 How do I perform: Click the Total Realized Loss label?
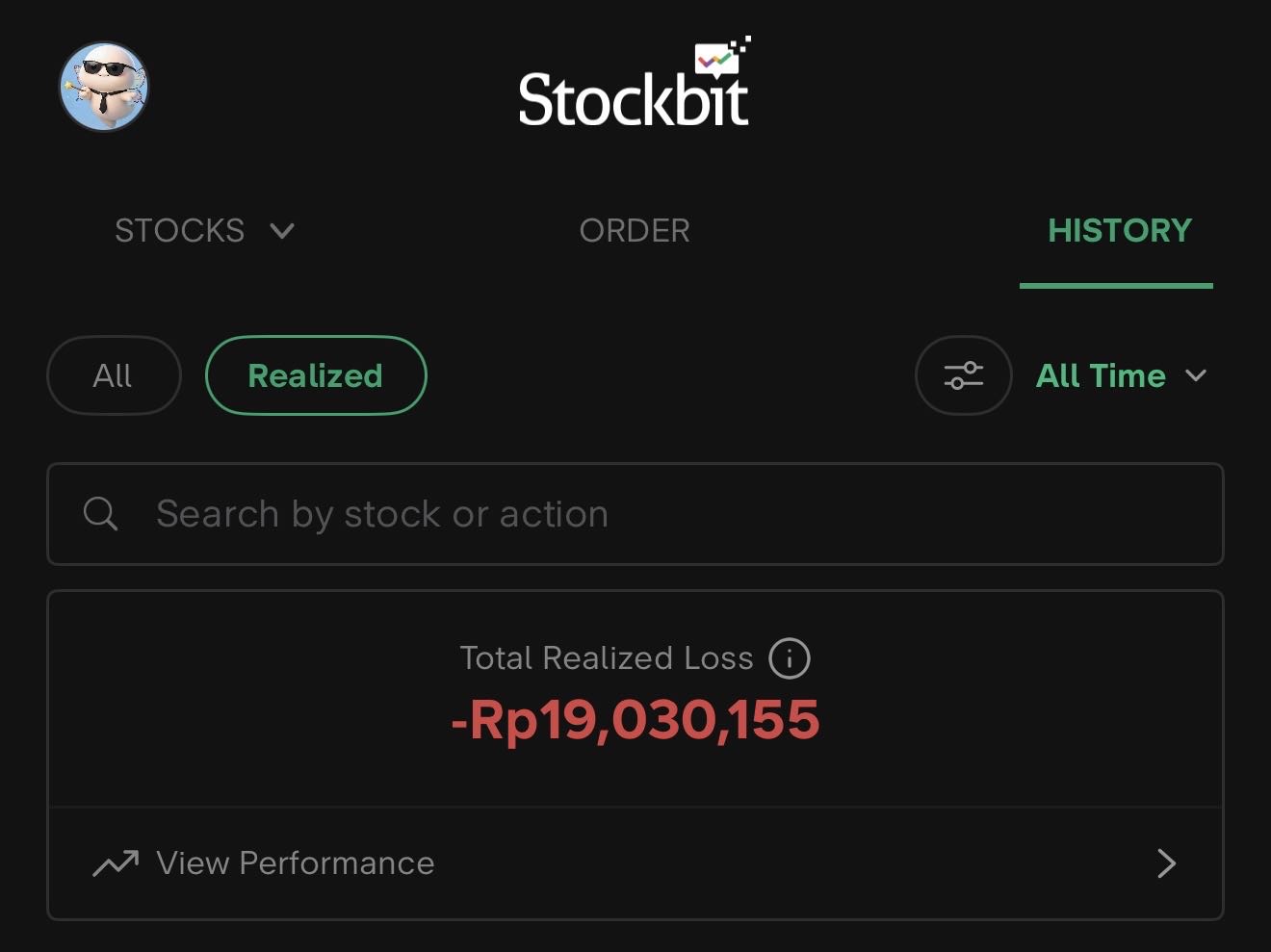click(607, 658)
